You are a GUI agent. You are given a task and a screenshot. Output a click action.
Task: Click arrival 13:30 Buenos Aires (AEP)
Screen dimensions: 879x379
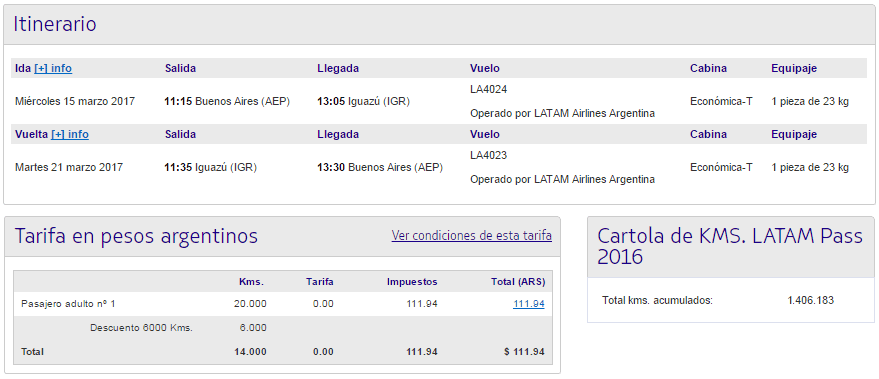click(x=380, y=168)
